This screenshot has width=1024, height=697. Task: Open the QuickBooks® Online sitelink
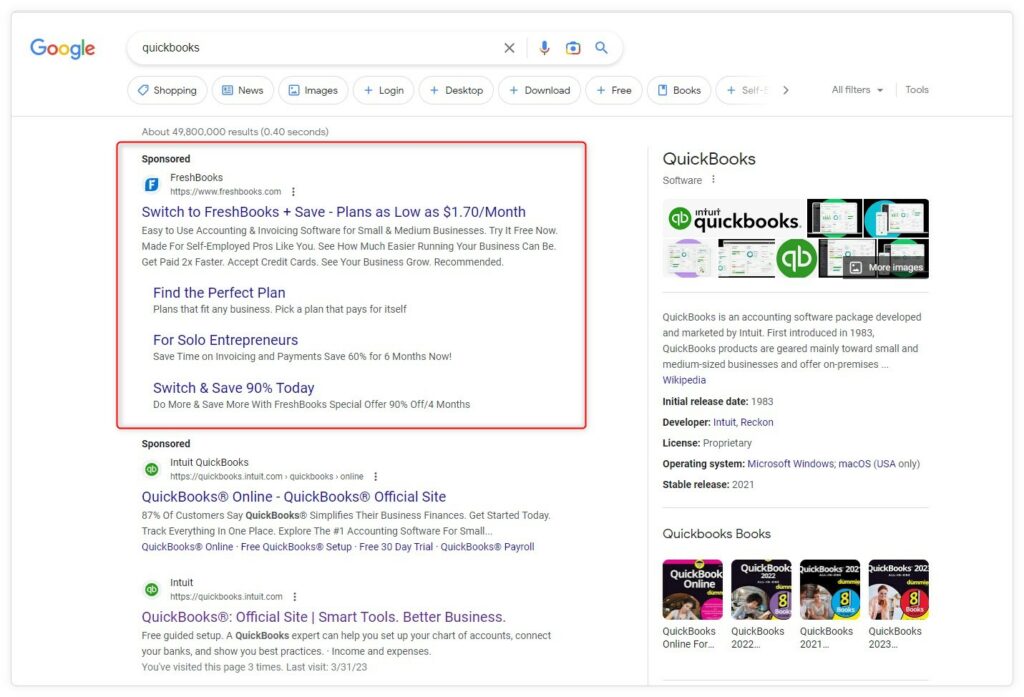pos(187,547)
